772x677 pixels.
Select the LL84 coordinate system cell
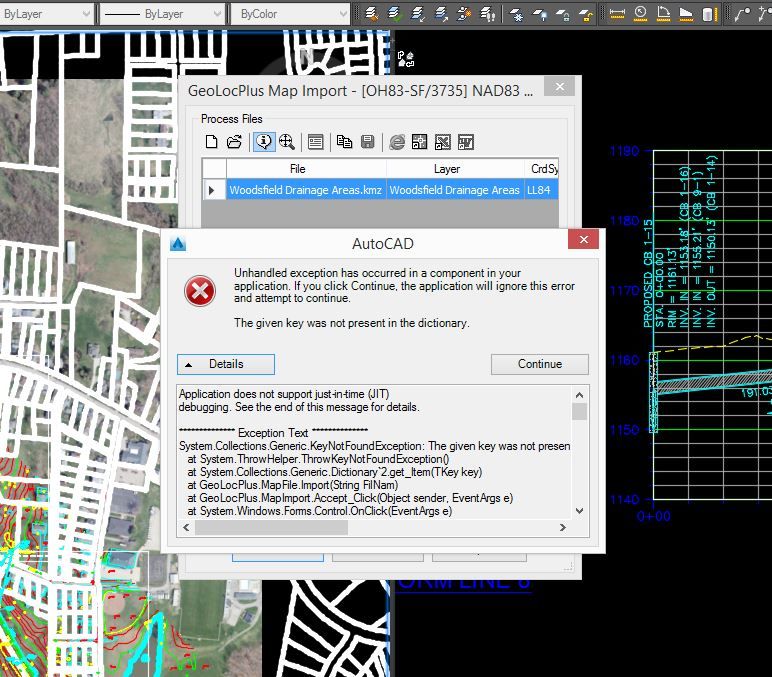click(542, 190)
